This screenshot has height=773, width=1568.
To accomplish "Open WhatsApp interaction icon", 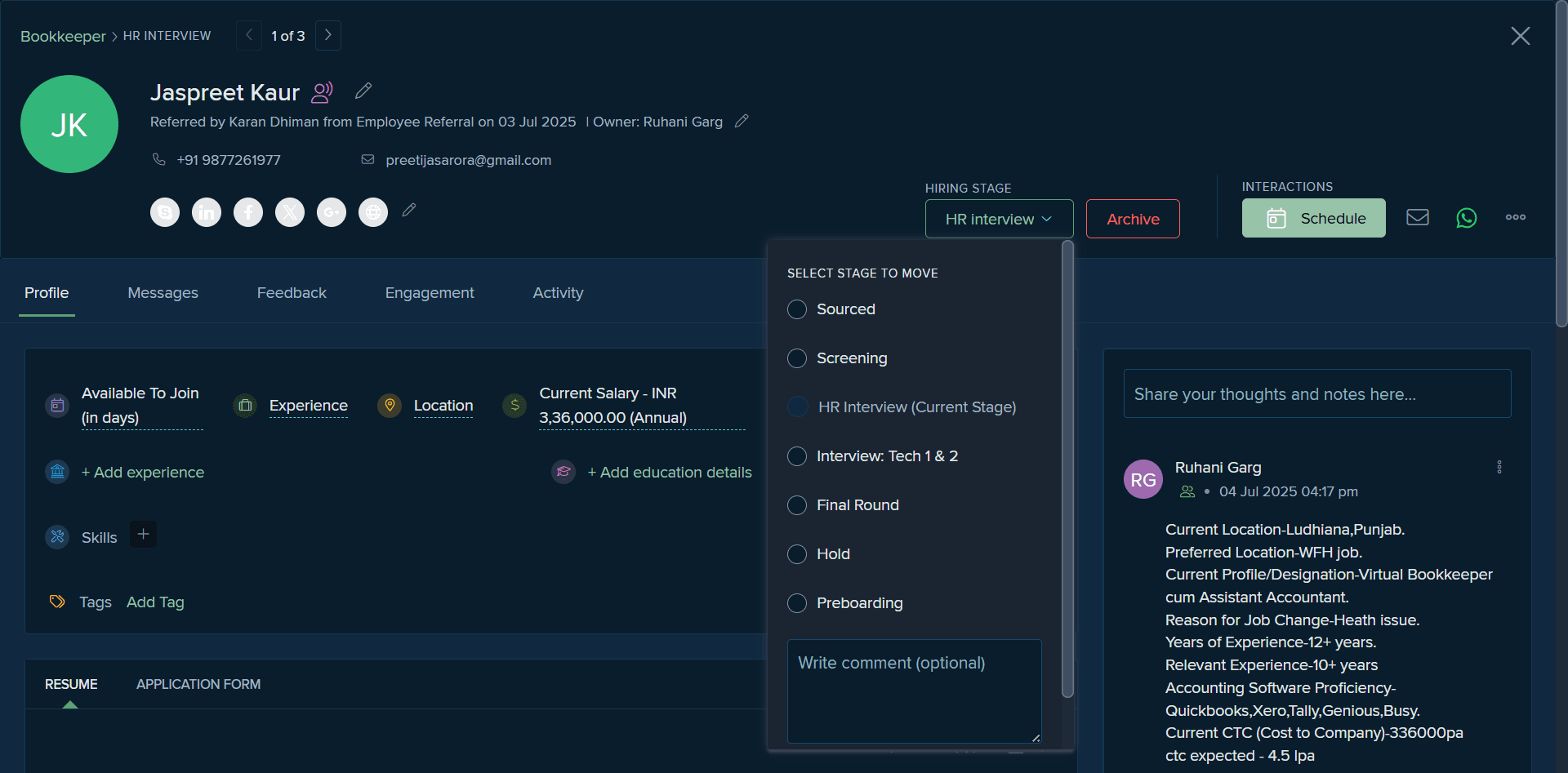I will click(x=1467, y=218).
